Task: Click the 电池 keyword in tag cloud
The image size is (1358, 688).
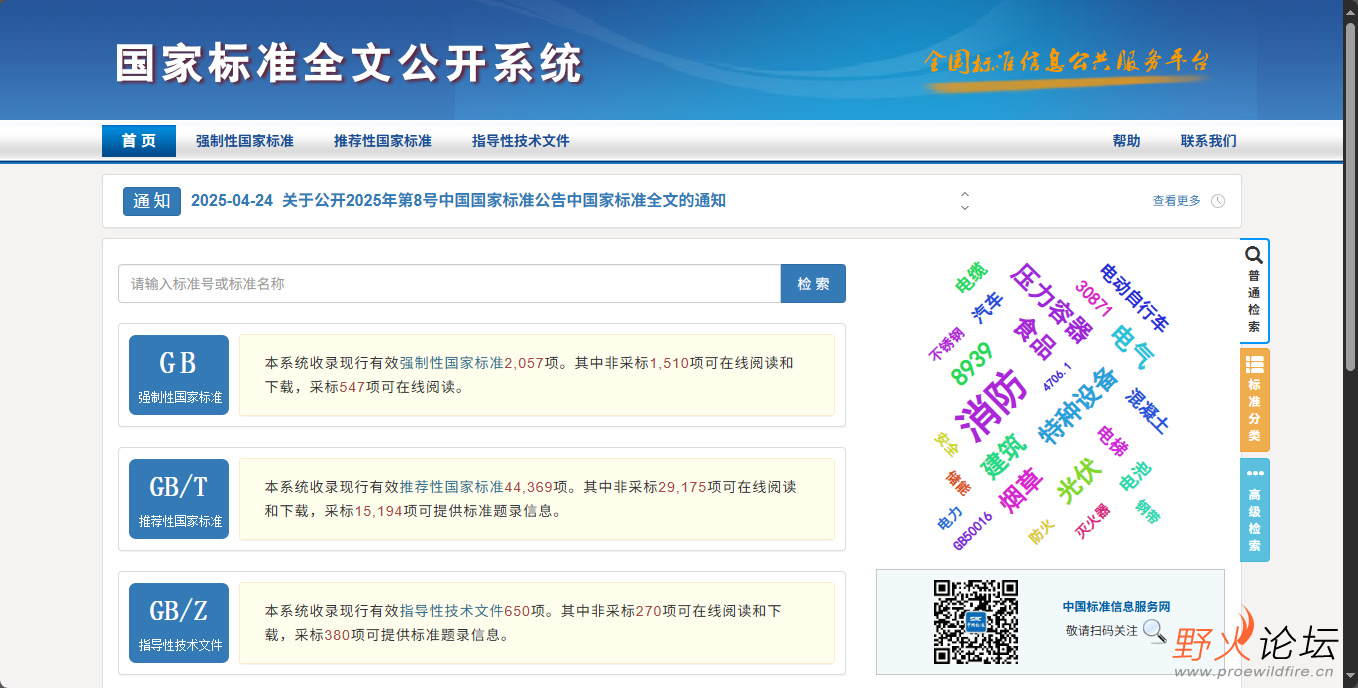Action: (1135, 476)
